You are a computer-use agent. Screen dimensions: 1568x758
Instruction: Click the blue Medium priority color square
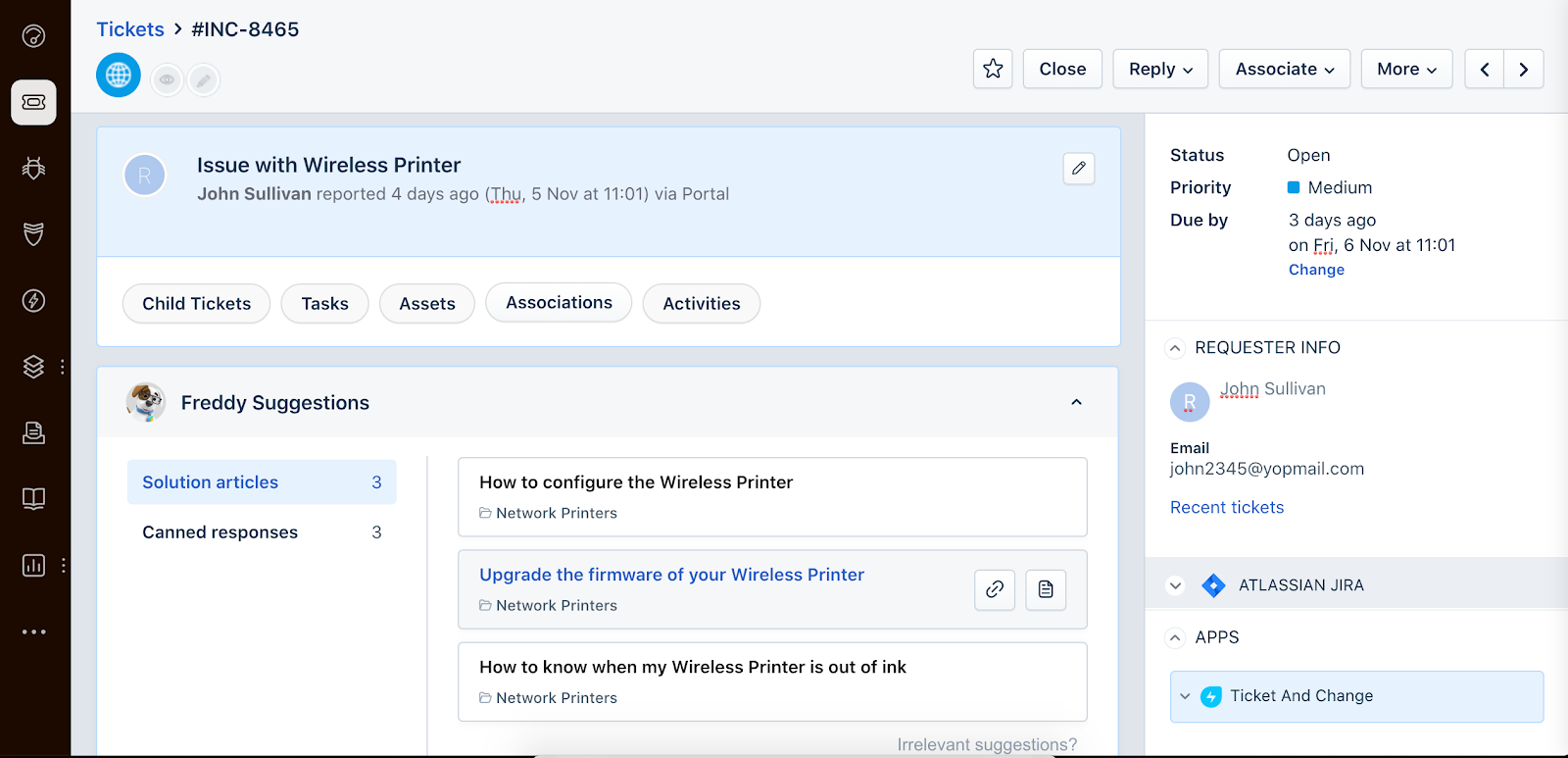tap(1294, 187)
